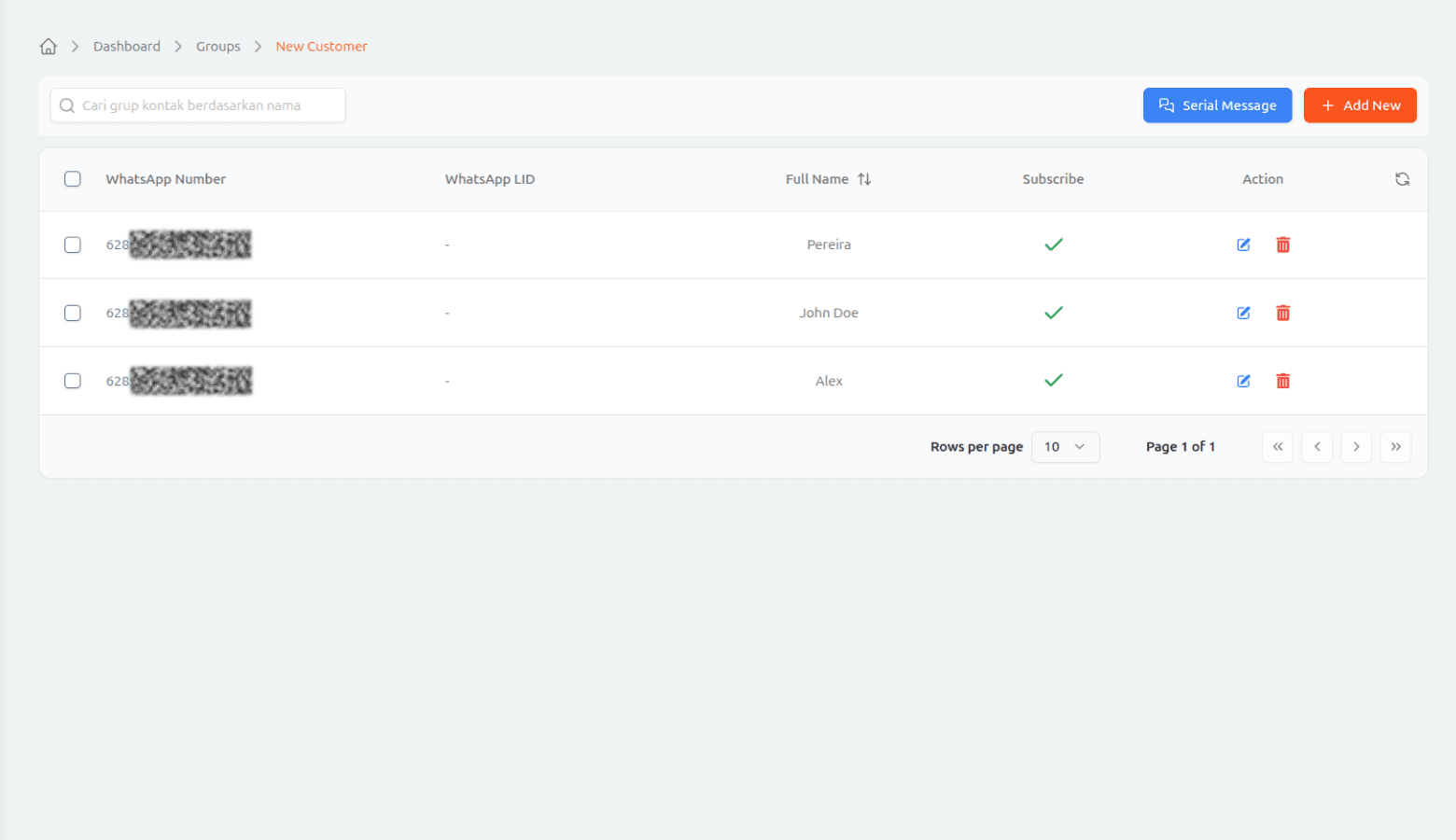Image resolution: width=1456 pixels, height=840 pixels.
Task: Edit the Alex contact entry
Action: (x=1243, y=381)
